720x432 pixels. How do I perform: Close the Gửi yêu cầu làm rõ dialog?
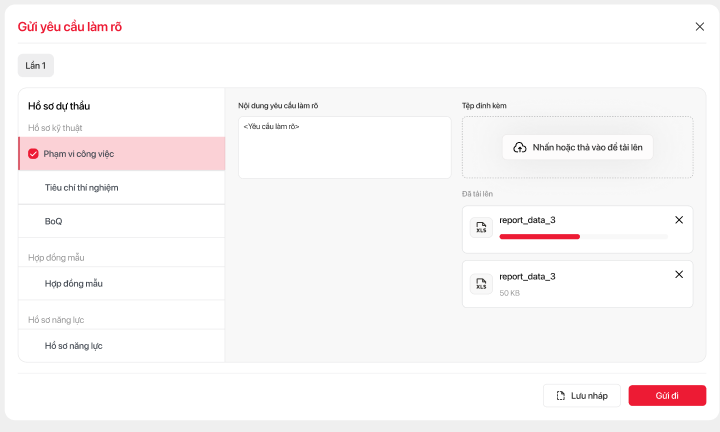click(699, 27)
